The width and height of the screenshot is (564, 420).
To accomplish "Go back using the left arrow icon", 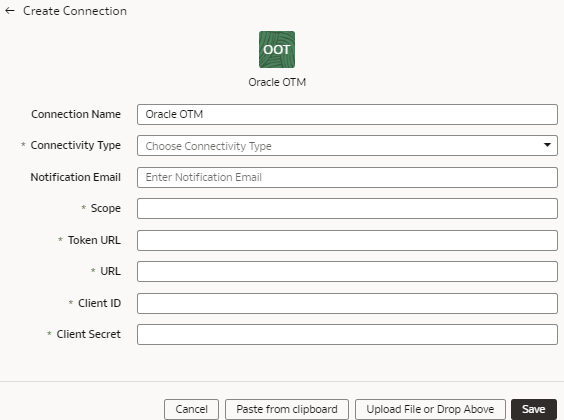I will (10, 11).
